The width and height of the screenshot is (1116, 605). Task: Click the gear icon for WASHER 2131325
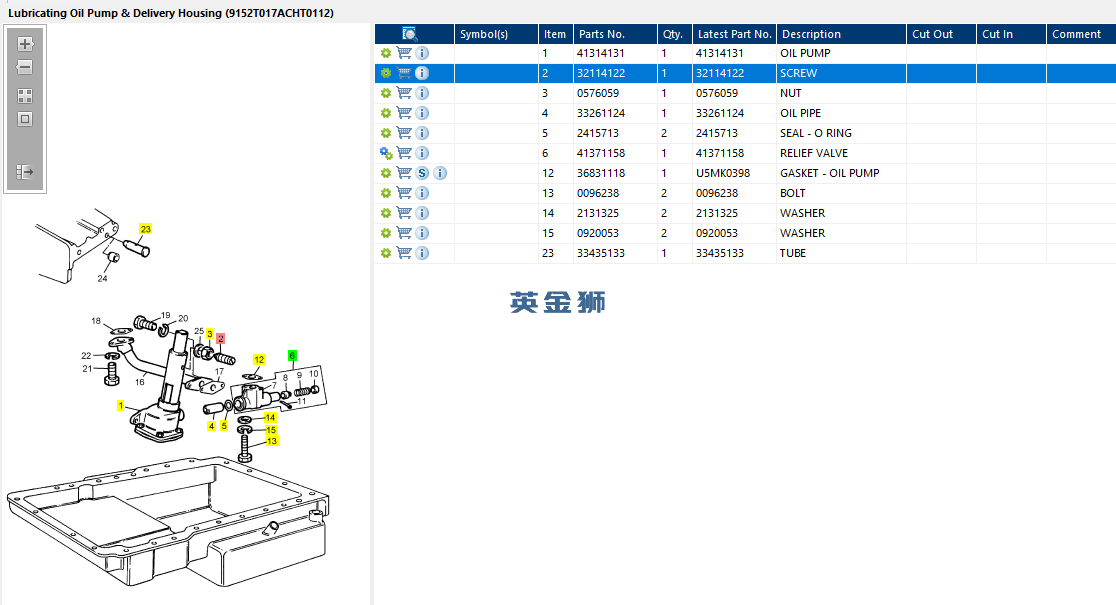pyautogui.click(x=386, y=213)
